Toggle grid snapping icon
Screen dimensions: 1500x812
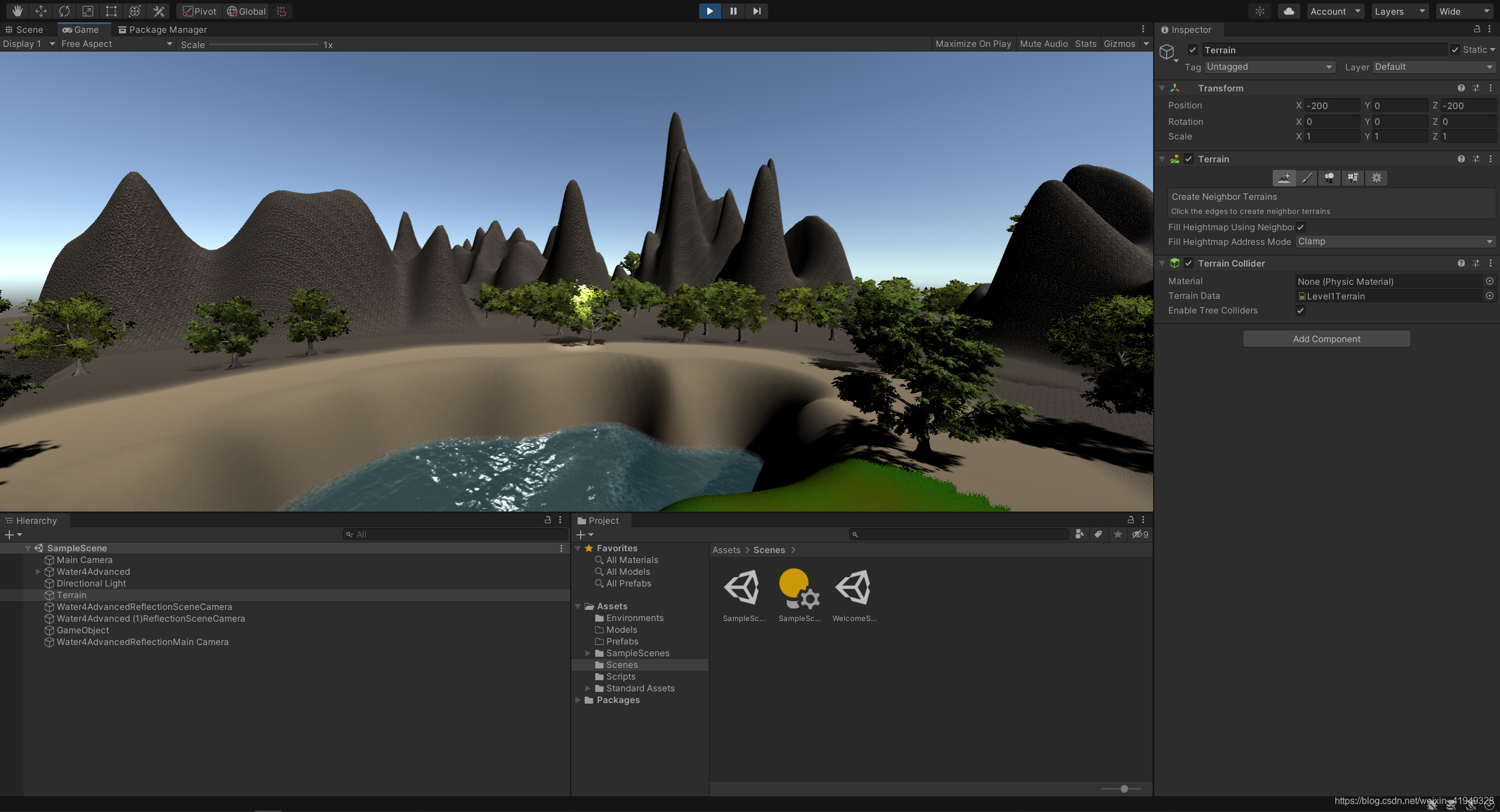coord(281,11)
